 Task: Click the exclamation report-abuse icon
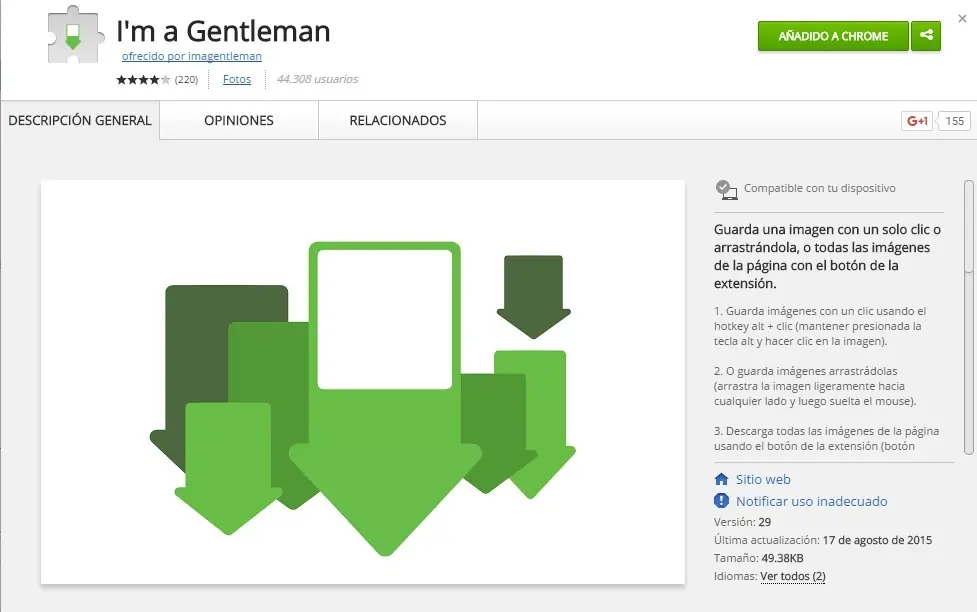(x=721, y=500)
